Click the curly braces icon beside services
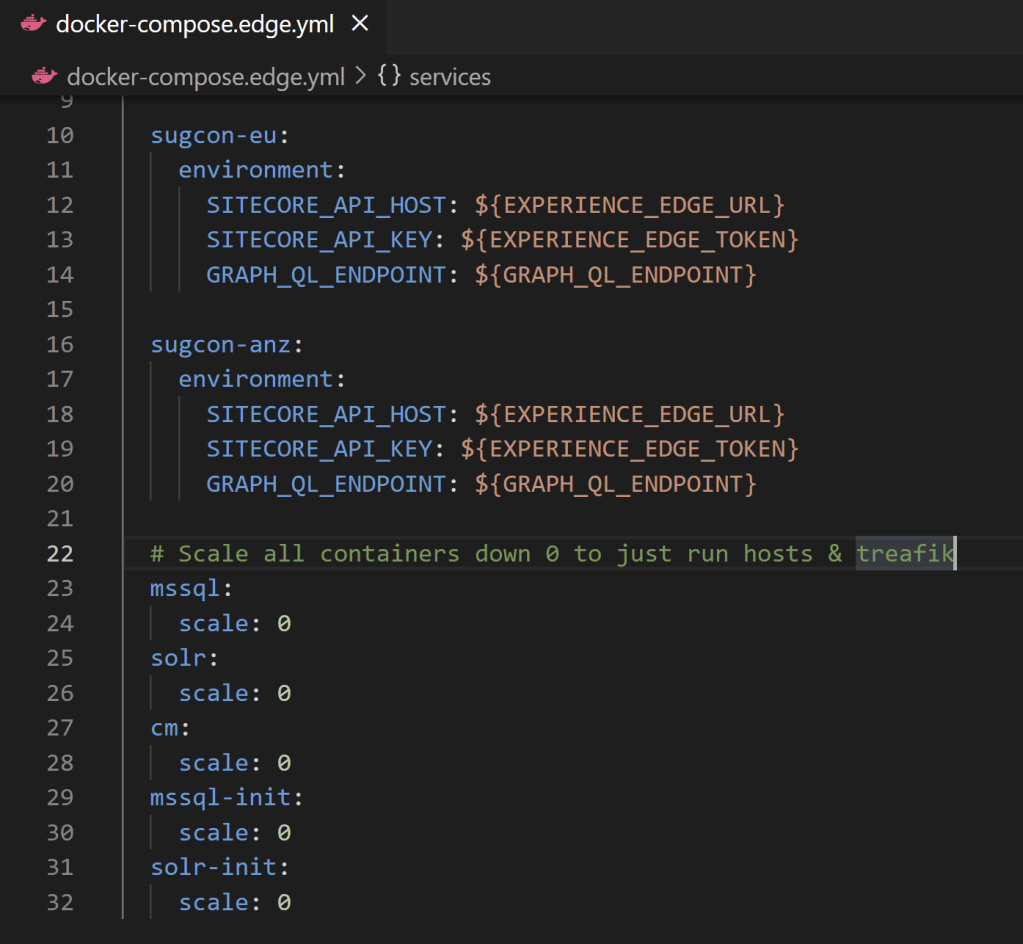Viewport: 1023px width, 944px height. tap(389, 77)
